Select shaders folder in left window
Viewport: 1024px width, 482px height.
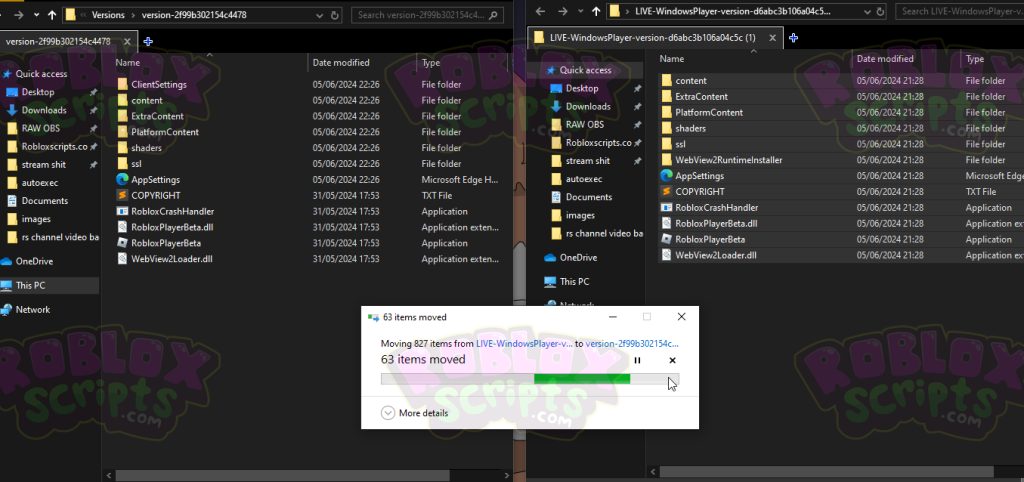point(146,148)
